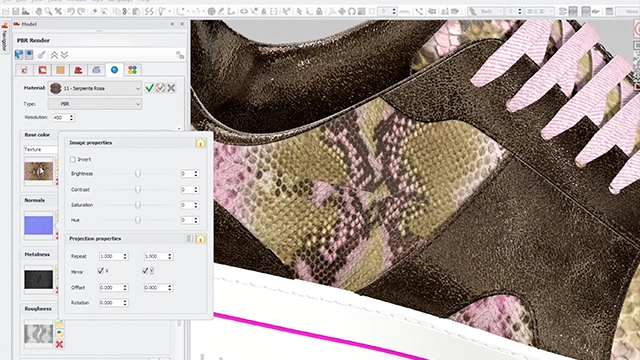
Task: Click the panel settings icon at PBR Render right
Action: pyautogui.click(x=180, y=55)
